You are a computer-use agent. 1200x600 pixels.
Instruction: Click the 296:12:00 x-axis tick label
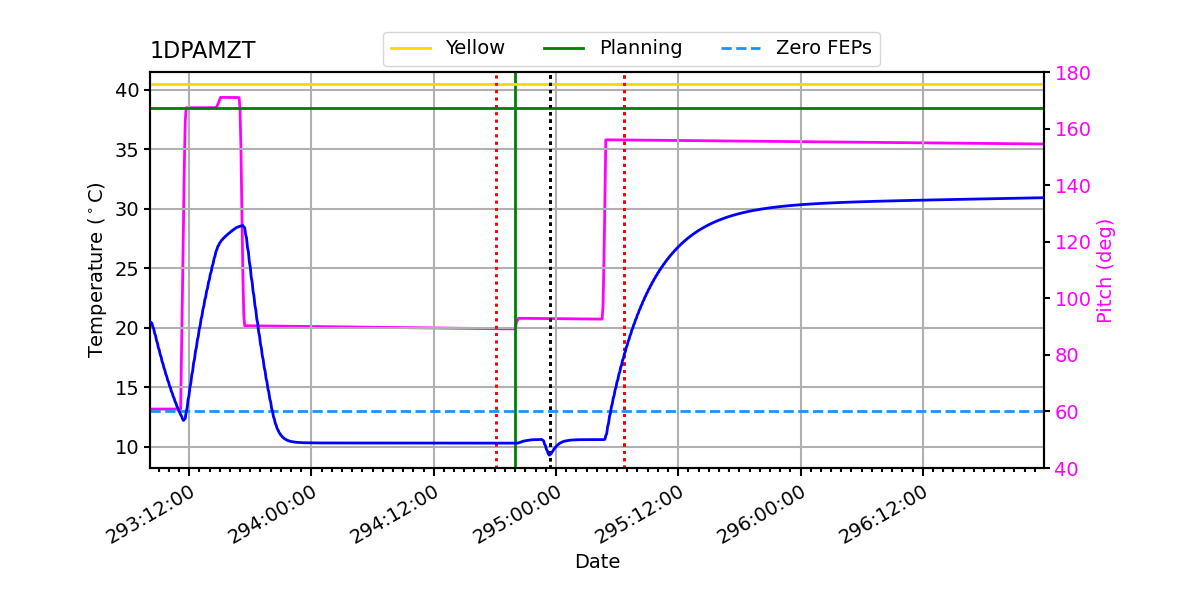coord(884,514)
